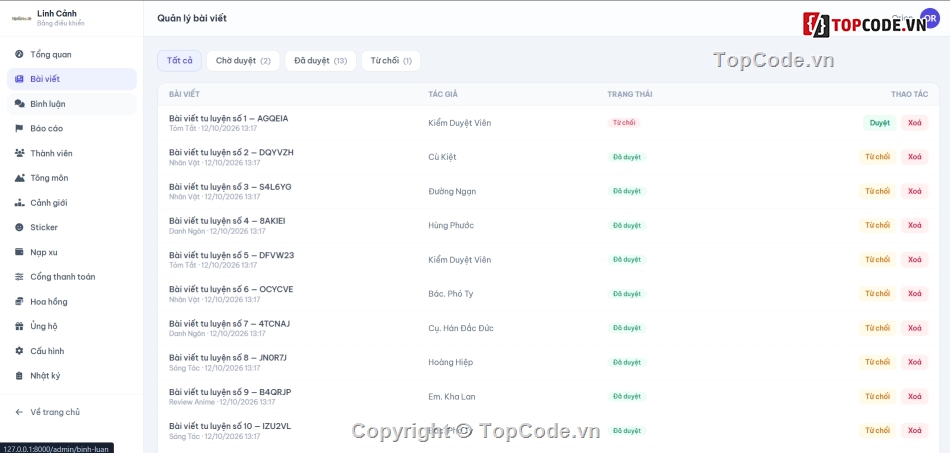Image resolution: width=950 pixels, height=453 pixels.
Task: Reject post số 4 – 8AKIEI
Action: pos(877,225)
